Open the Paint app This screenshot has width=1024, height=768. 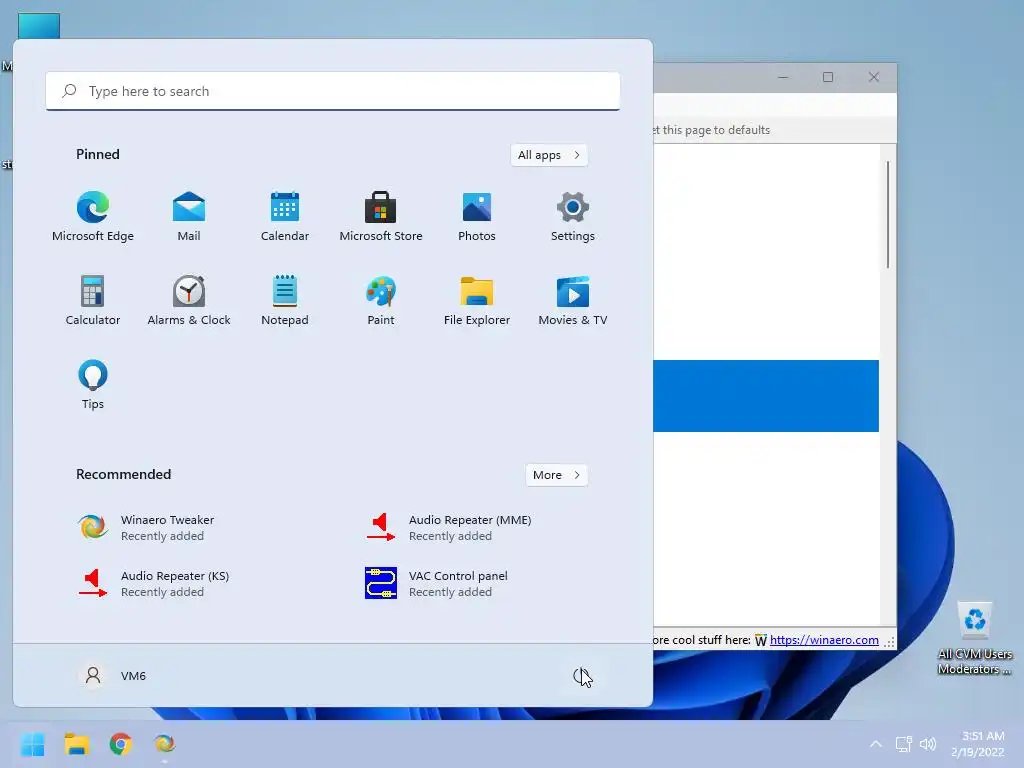pos(381,301)
